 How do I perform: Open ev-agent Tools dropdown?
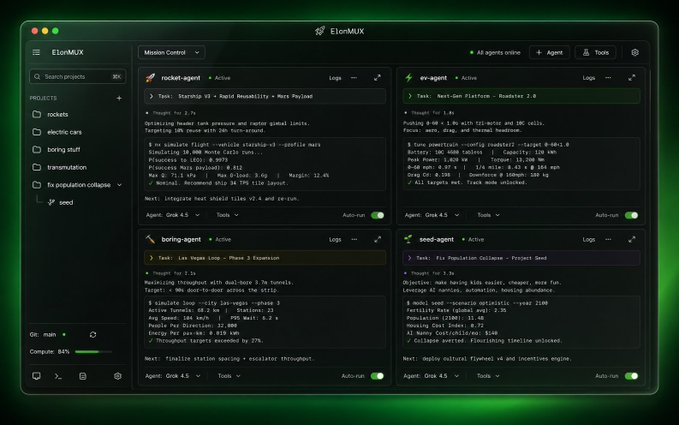pos(488,215)
